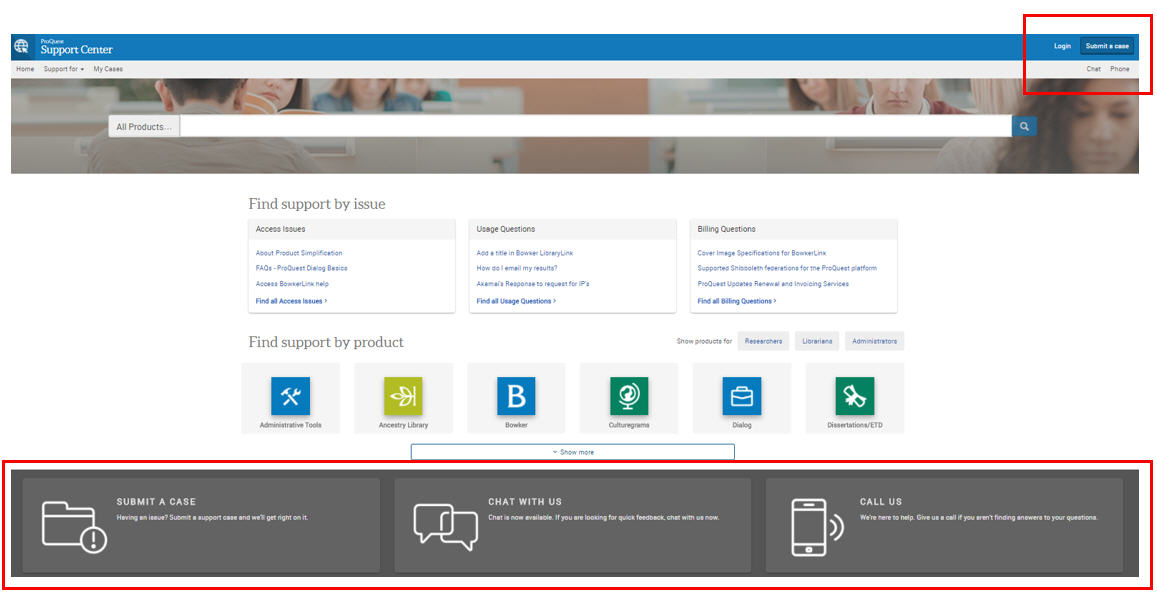Expand the Support for menu
This screenshot has height=599, width=1157.
click(63, 69)
